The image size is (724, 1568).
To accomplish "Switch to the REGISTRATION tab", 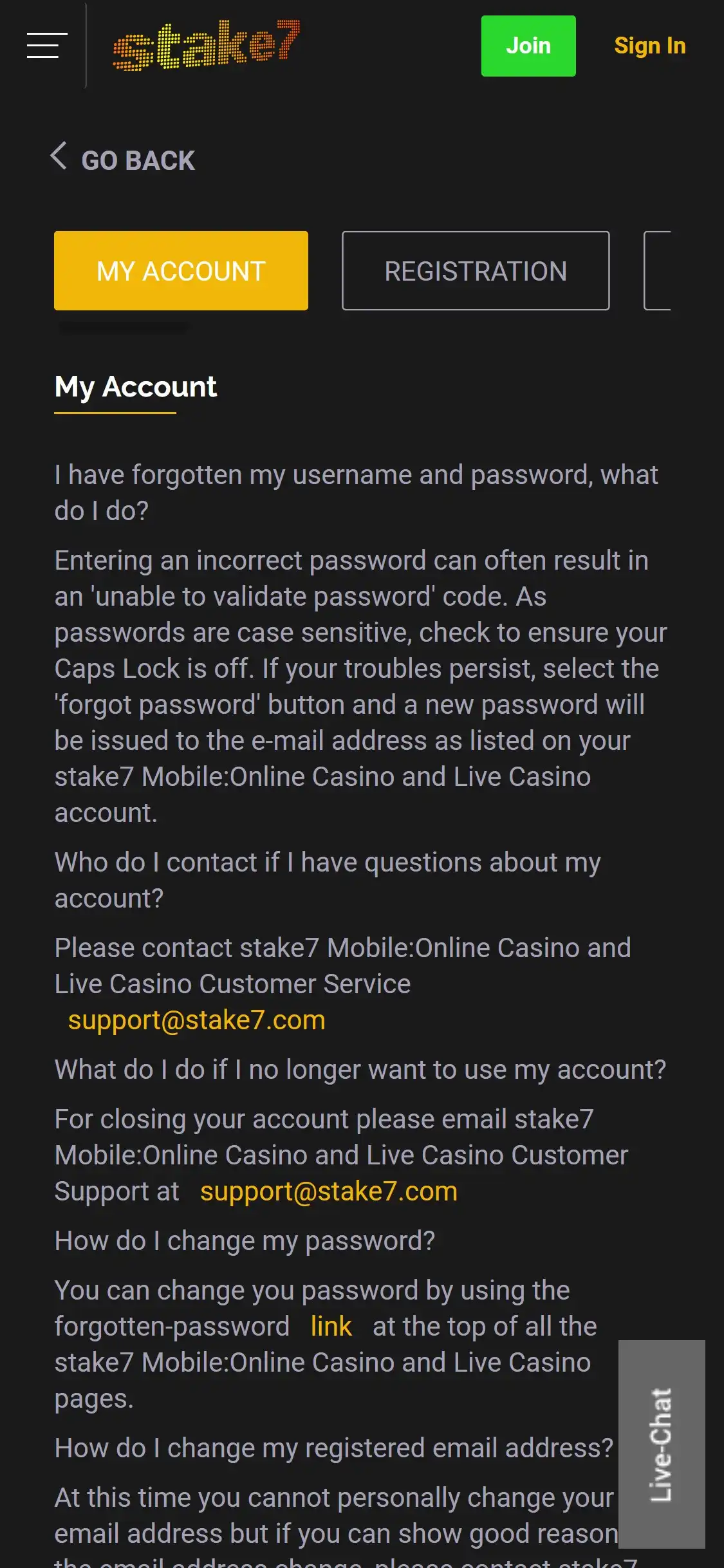I will point(476,270).
